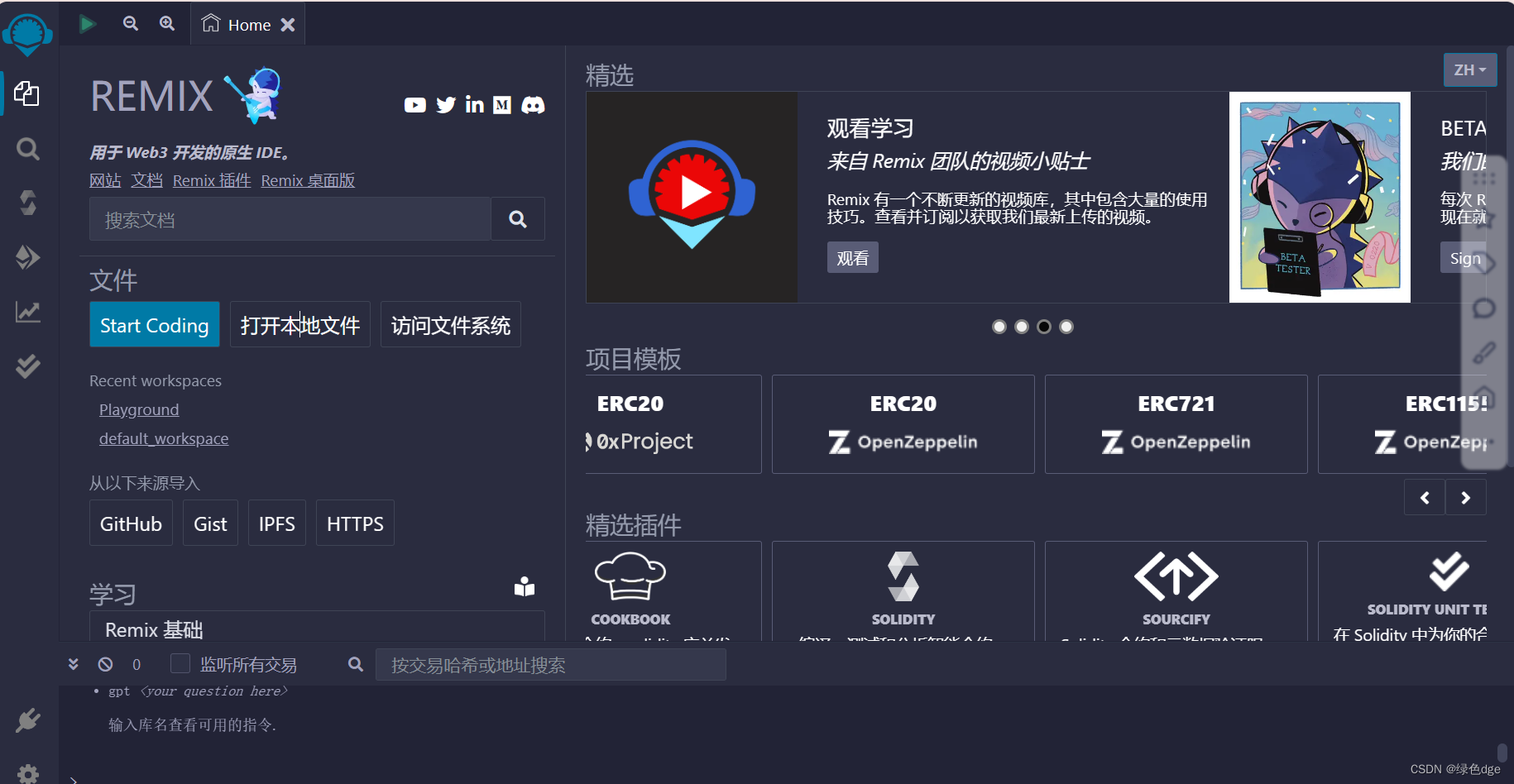Open the 网站 link
Screen dimensions: 1514x784
105,180
